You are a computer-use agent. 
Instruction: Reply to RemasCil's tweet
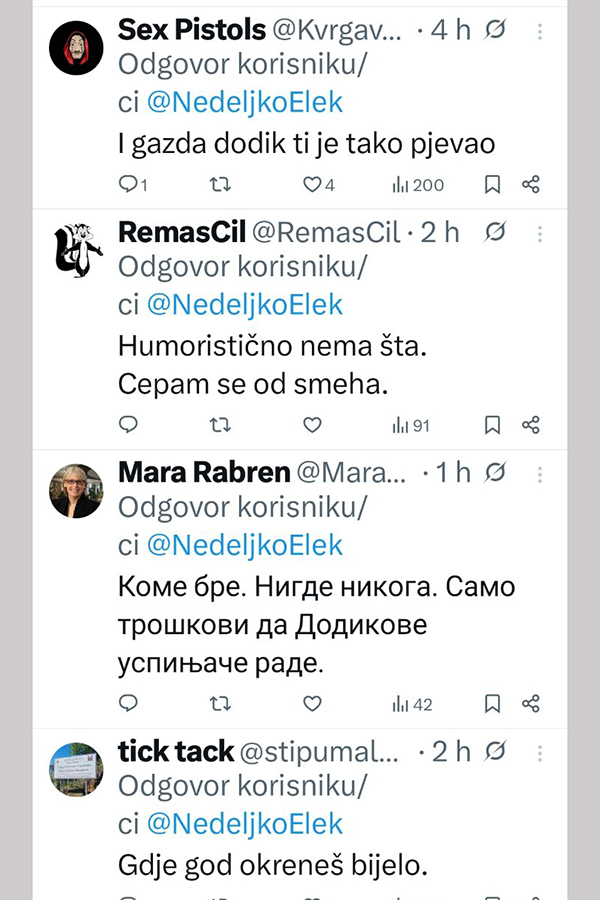click(x=129, y=425)
